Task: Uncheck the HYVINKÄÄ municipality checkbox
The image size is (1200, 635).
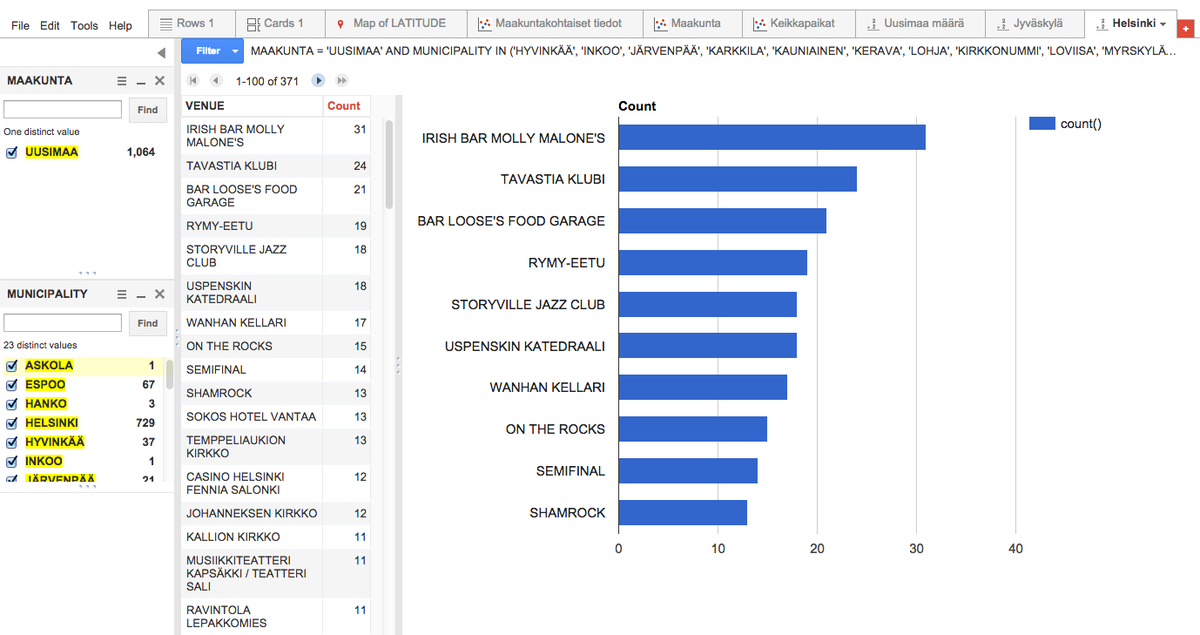Action: [x=12, y=442]
